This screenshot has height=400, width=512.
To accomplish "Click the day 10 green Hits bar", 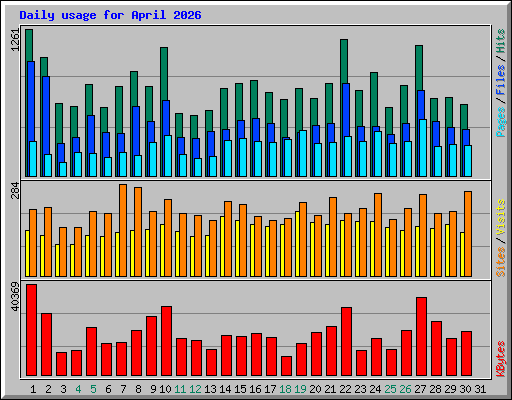I will tap(164, 74).
